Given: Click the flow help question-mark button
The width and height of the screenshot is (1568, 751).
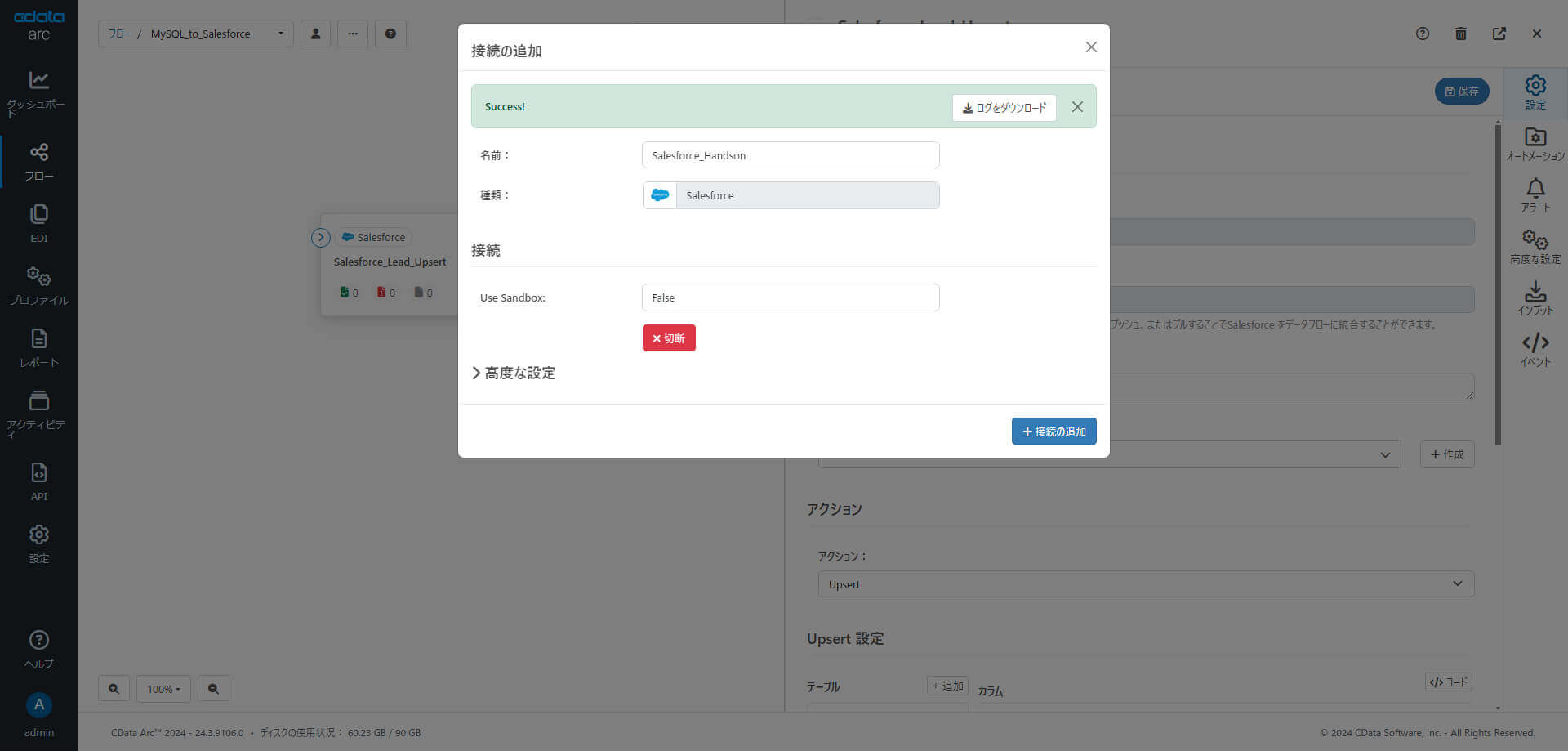Looking at the screenshot, I should 390,34.
